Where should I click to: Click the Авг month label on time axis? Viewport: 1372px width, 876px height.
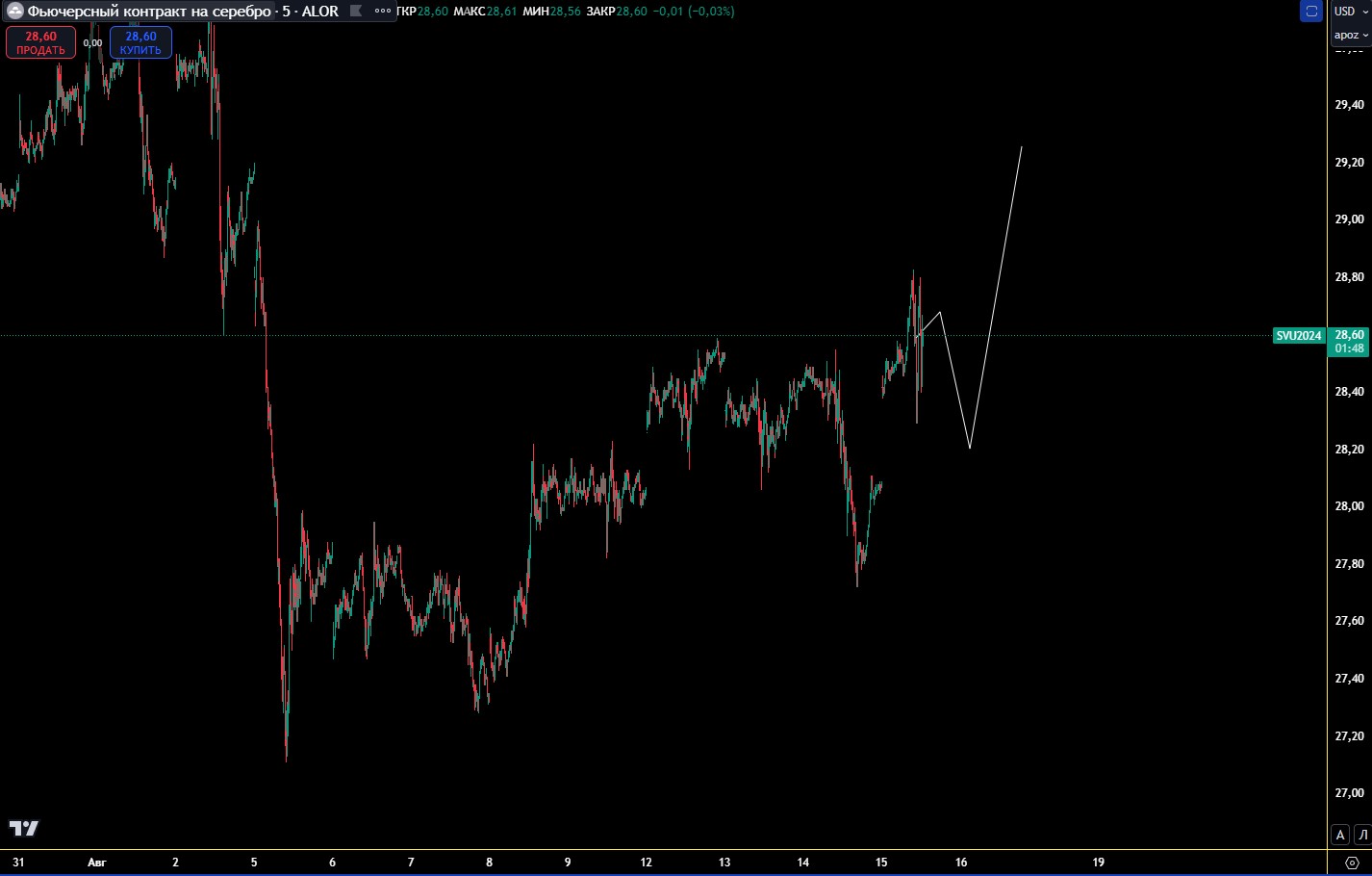96,863
